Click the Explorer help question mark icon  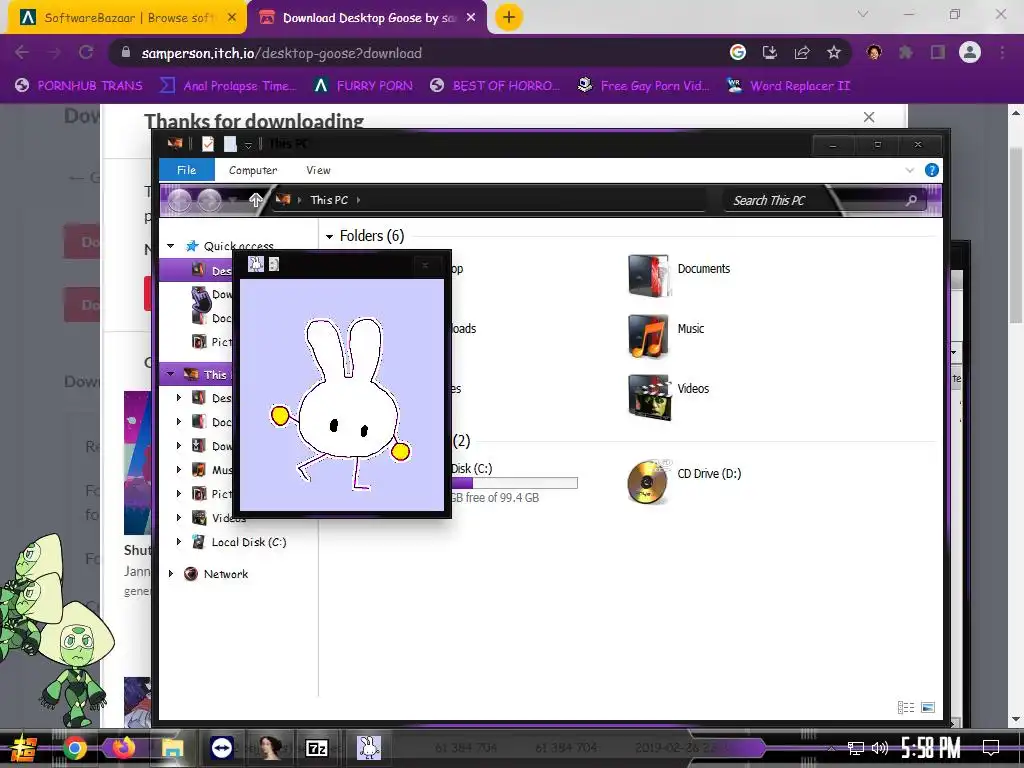tap(932, 170)
